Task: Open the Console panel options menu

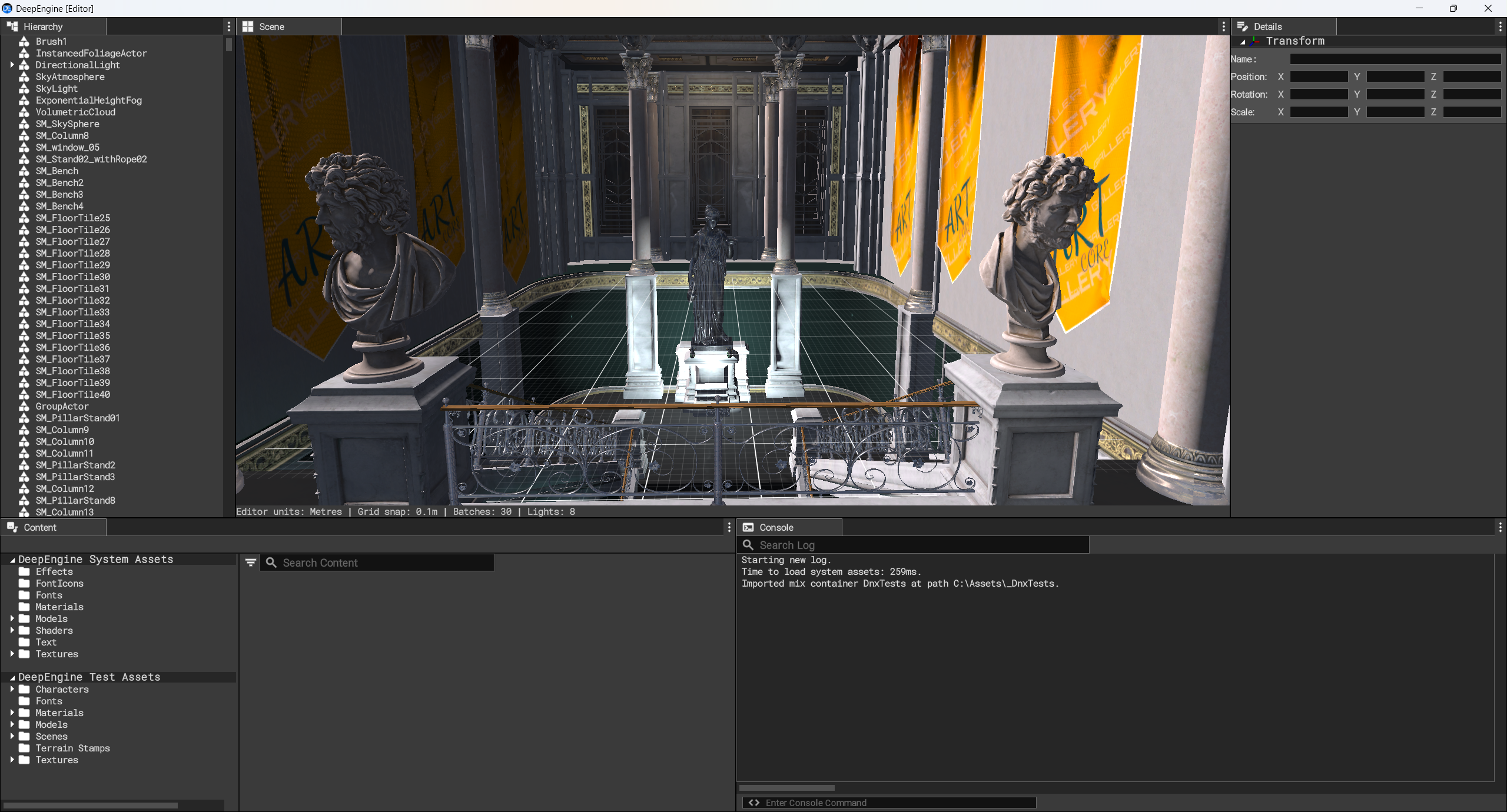Action: pyautogui.click(x=1500, y=527)
